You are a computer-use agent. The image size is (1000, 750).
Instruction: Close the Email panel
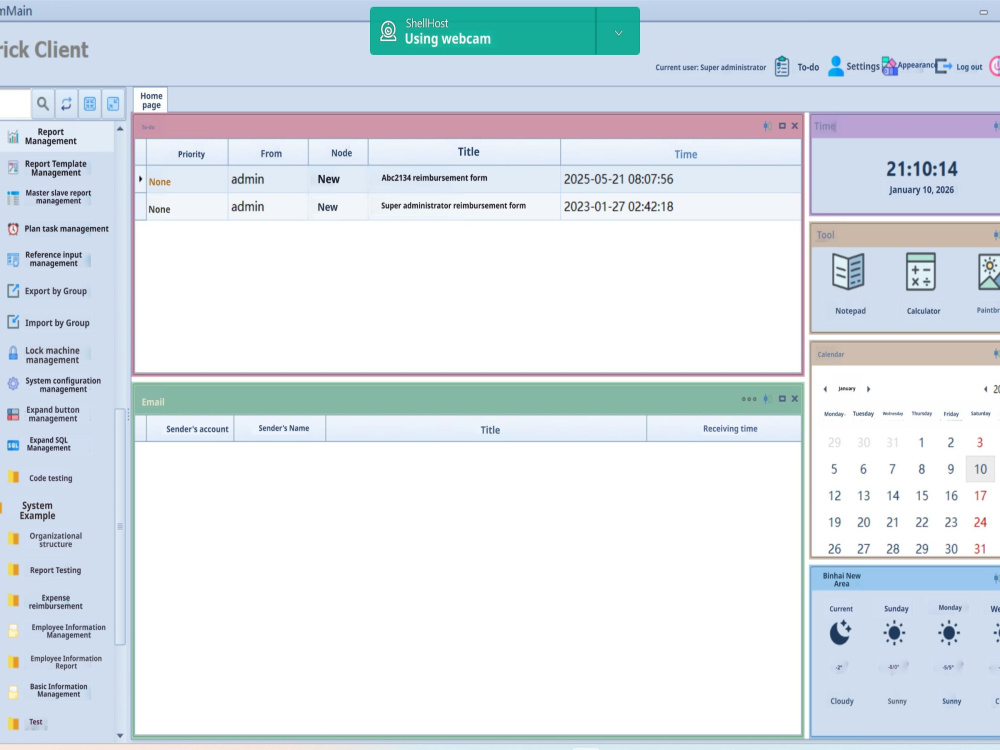click(795, 399)
